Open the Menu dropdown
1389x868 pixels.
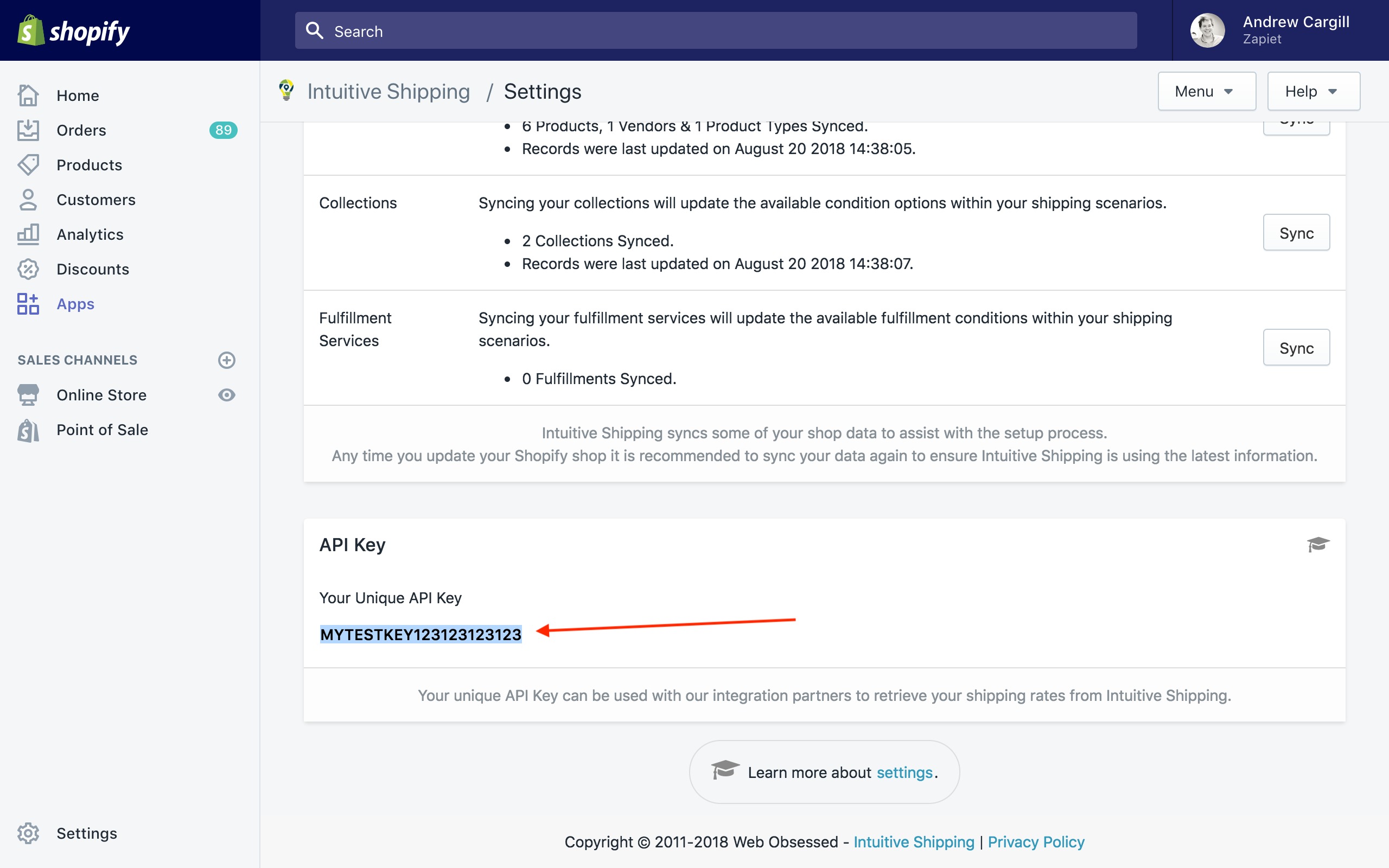[1207, 91]
